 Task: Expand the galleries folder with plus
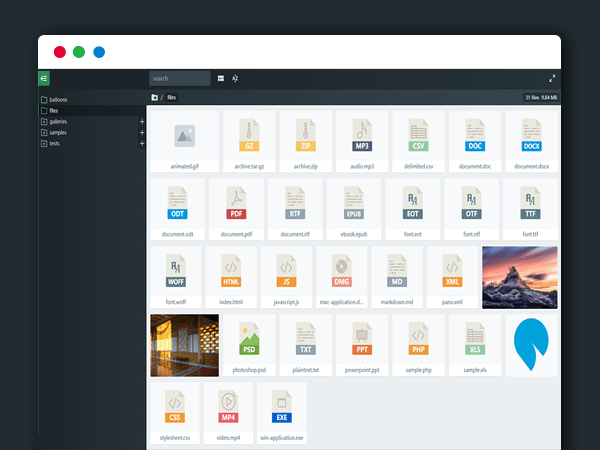point(142,122)
